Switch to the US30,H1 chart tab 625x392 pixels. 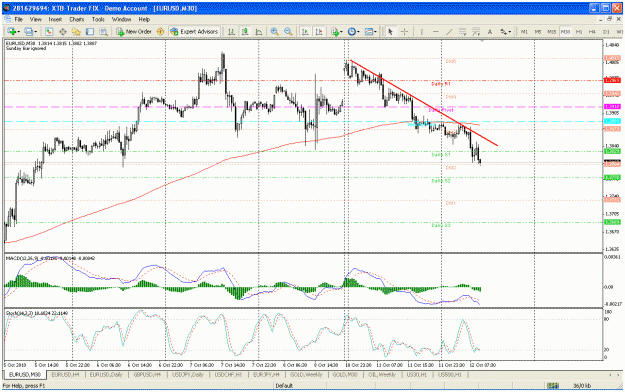pyautogui.click(x=417, y=375)
